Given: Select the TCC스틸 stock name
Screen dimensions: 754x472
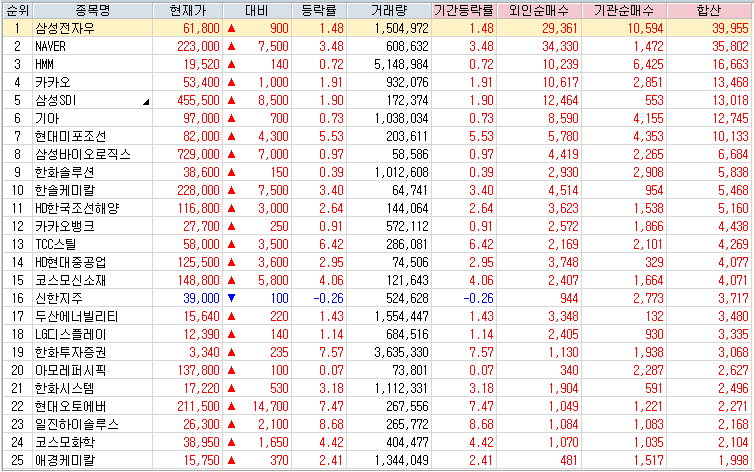Looking at the screenshot, I should [55, 244].
